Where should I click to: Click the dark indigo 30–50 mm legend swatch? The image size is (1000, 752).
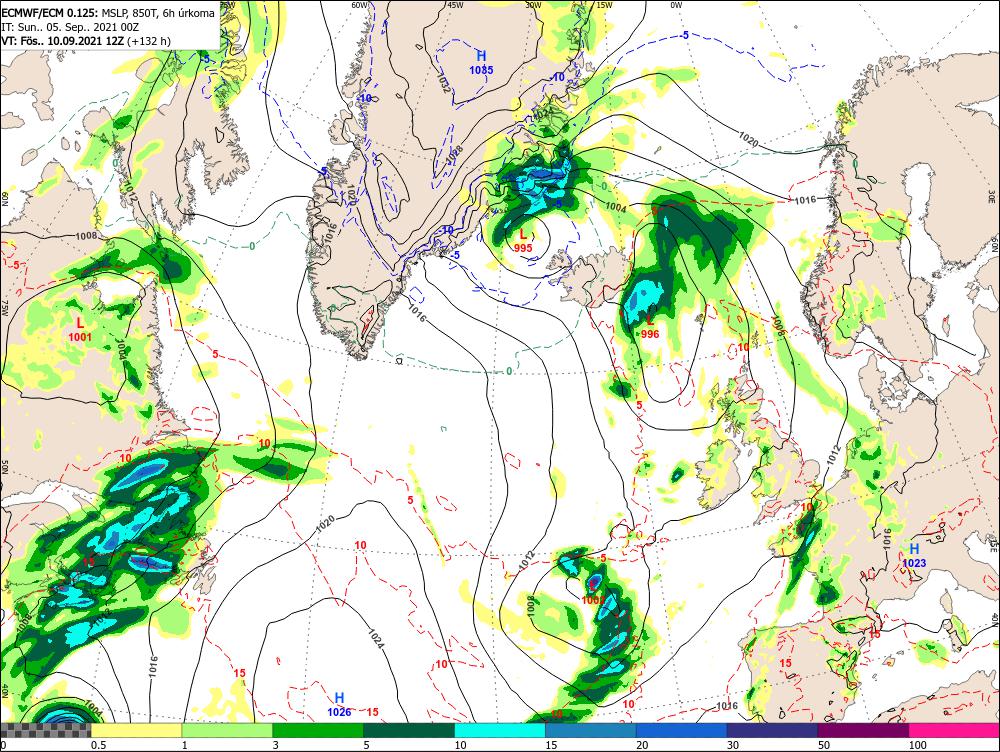pyautogui.click(x=772, y=730)
